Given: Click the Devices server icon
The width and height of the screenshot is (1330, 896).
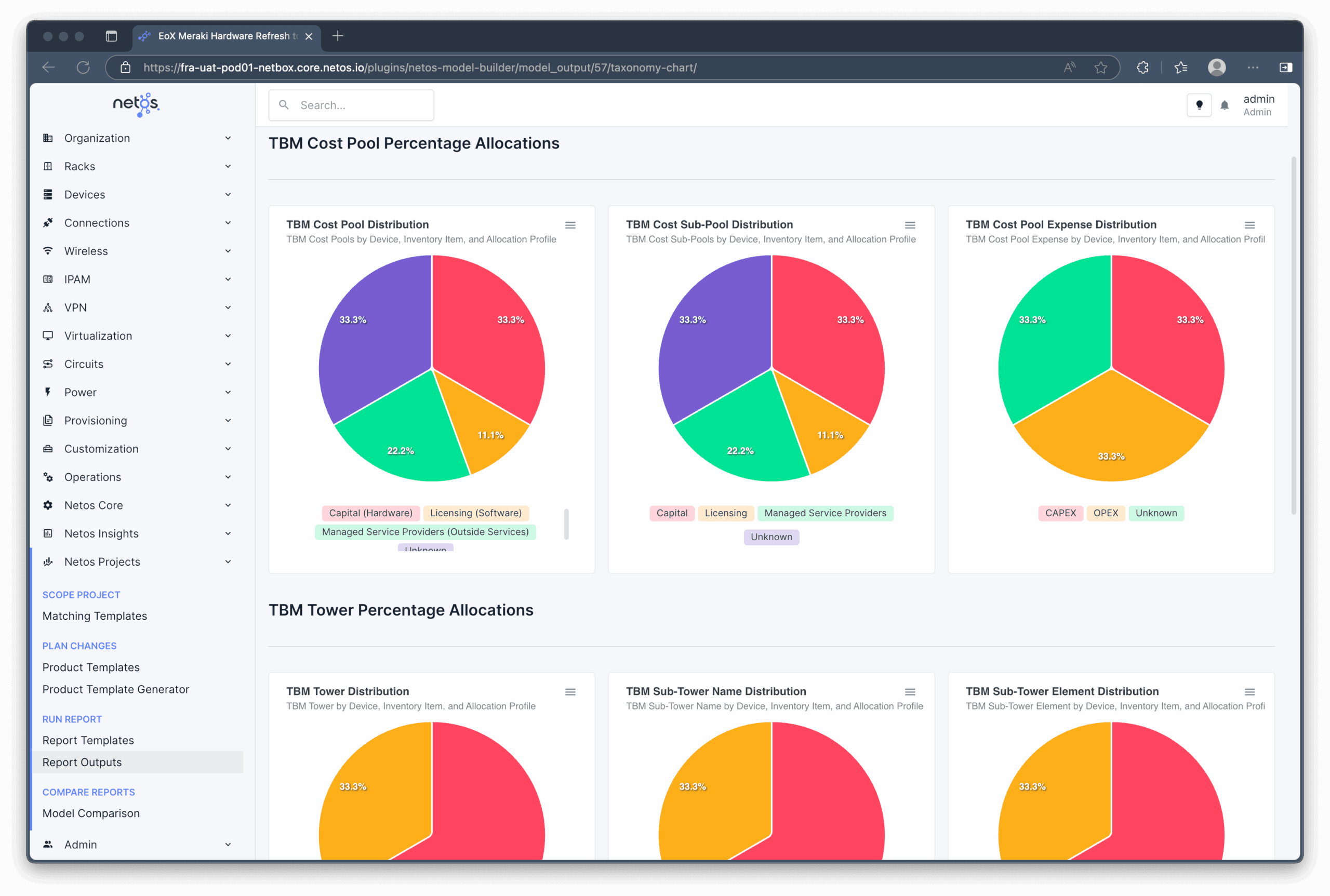Looking at the screenshot, I should (x=48, y=194).
